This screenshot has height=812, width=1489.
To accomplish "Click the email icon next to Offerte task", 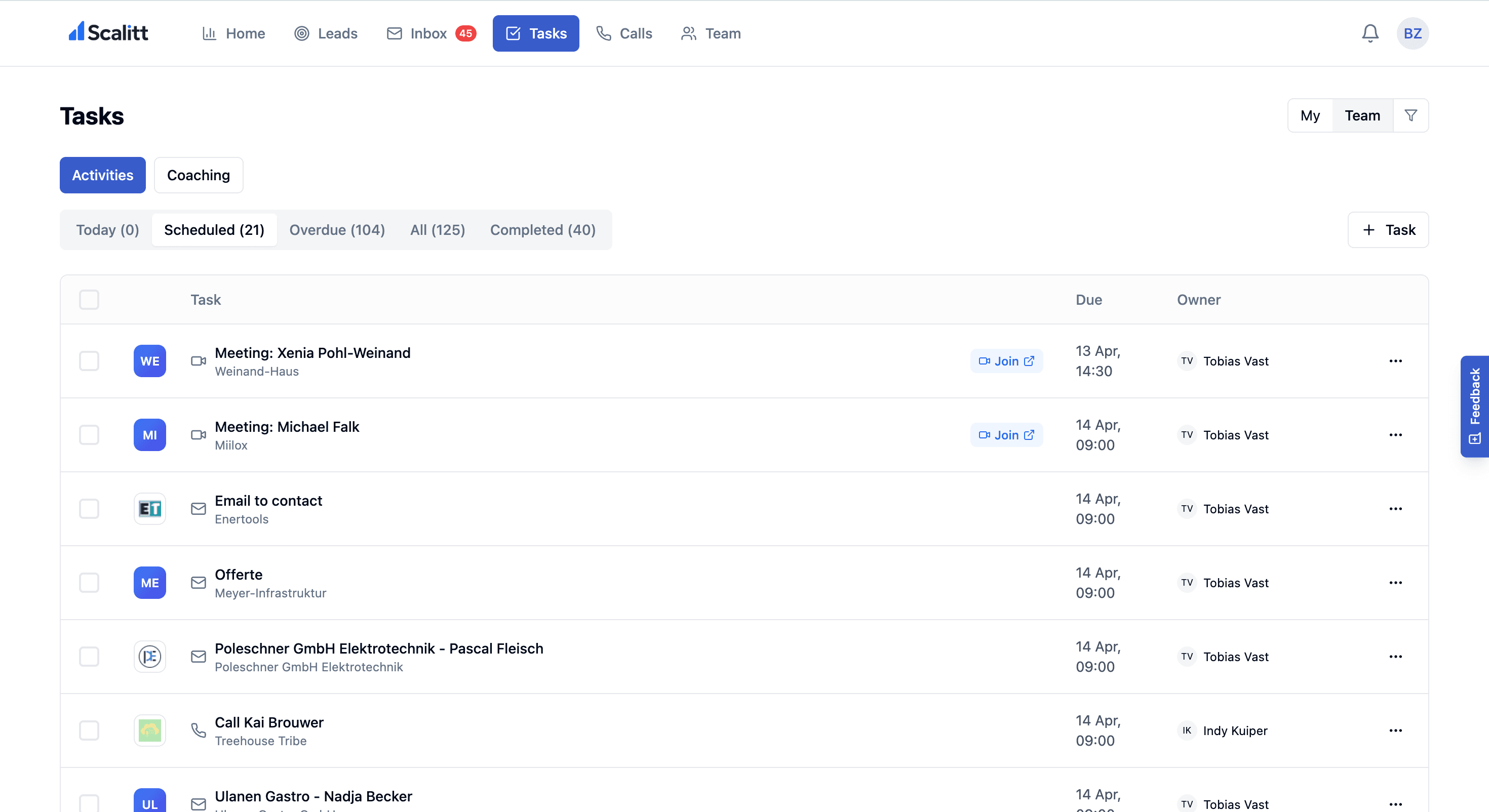I will click(198, 583).
